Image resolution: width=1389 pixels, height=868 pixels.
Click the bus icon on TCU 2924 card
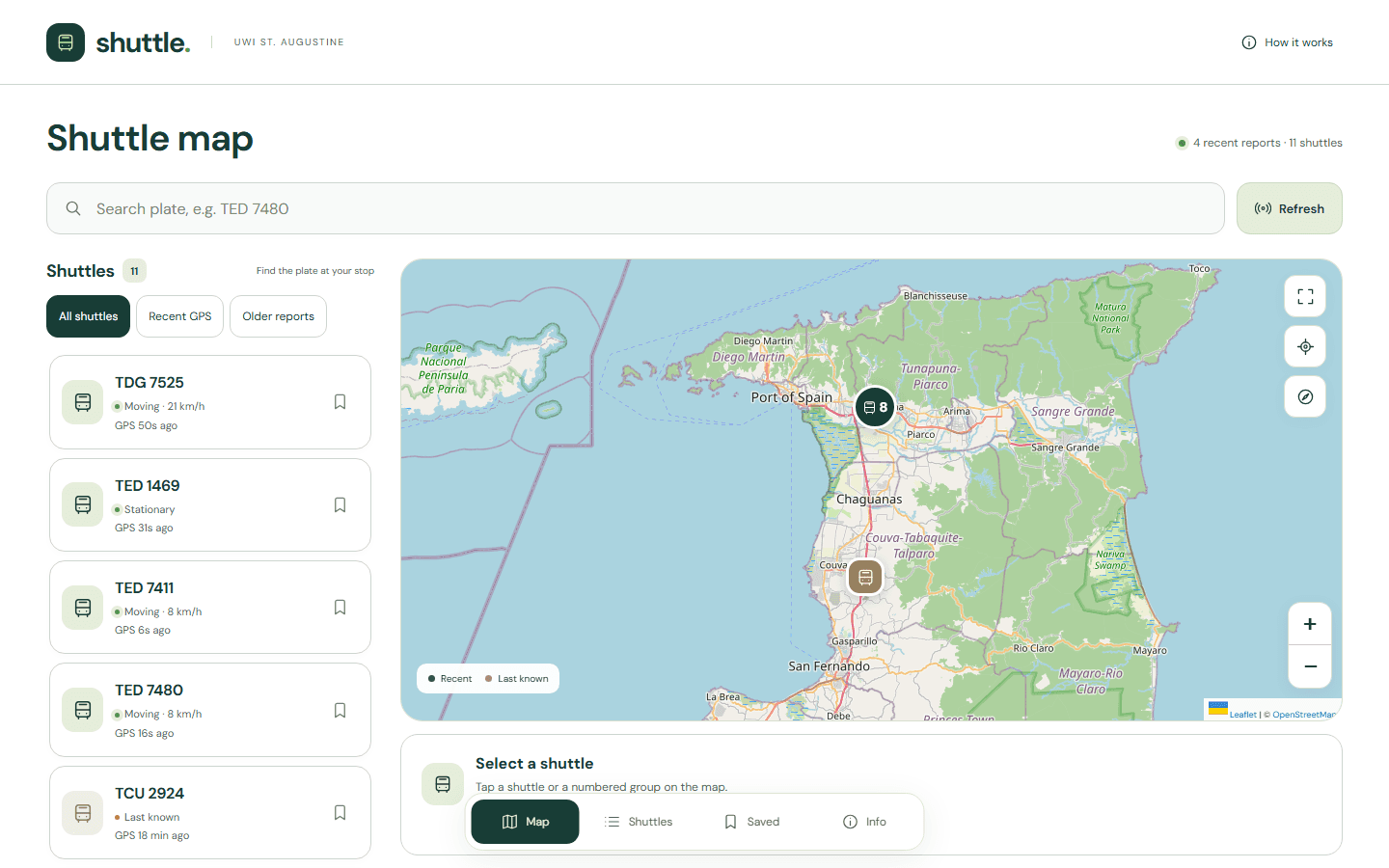pos(83,813)
